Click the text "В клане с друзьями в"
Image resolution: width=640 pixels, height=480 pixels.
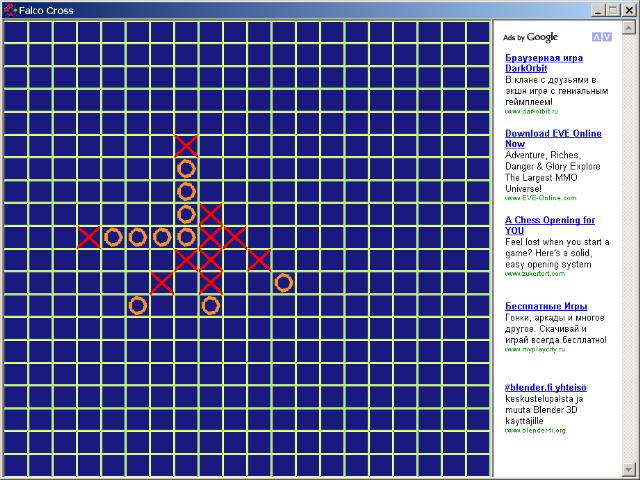(x=551, y=80)
